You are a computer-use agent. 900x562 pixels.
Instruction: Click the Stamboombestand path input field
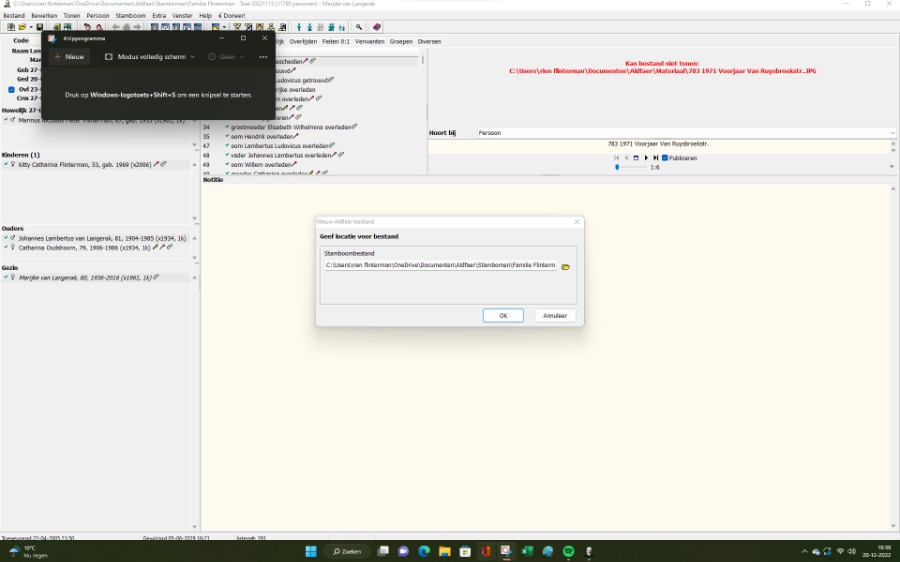[439, 266]
